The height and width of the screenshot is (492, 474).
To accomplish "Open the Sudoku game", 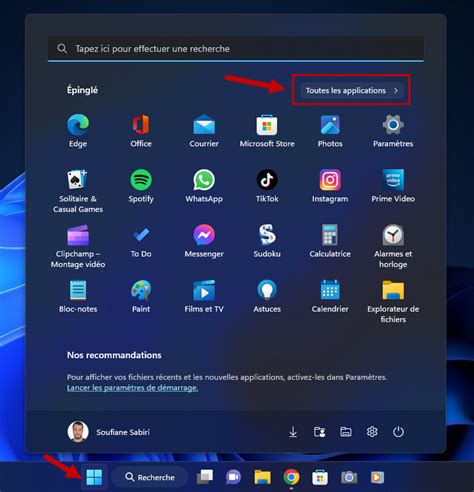I will (x=267, y=241).
